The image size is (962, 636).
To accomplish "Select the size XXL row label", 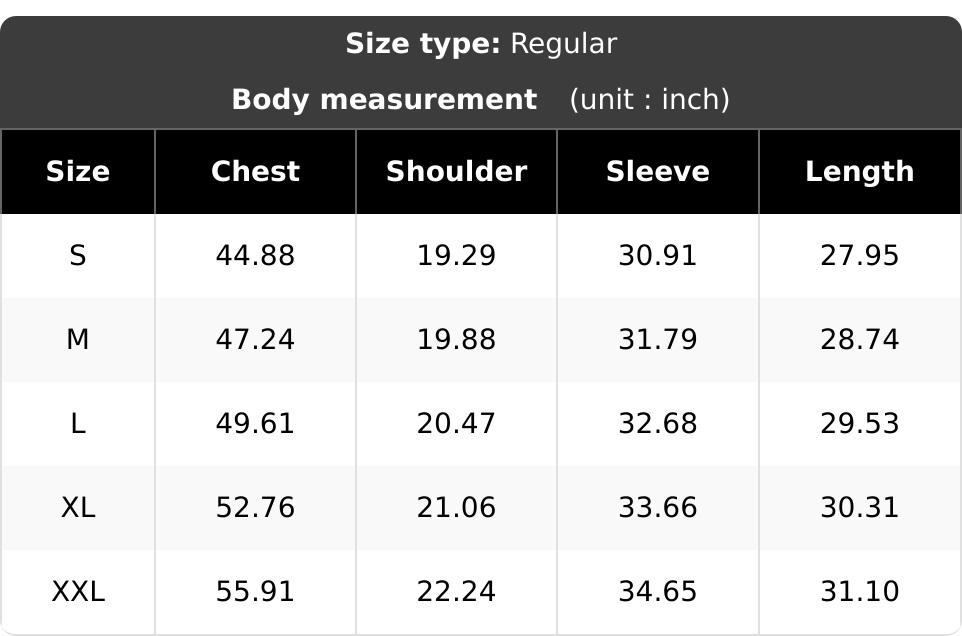I will 78,592.
